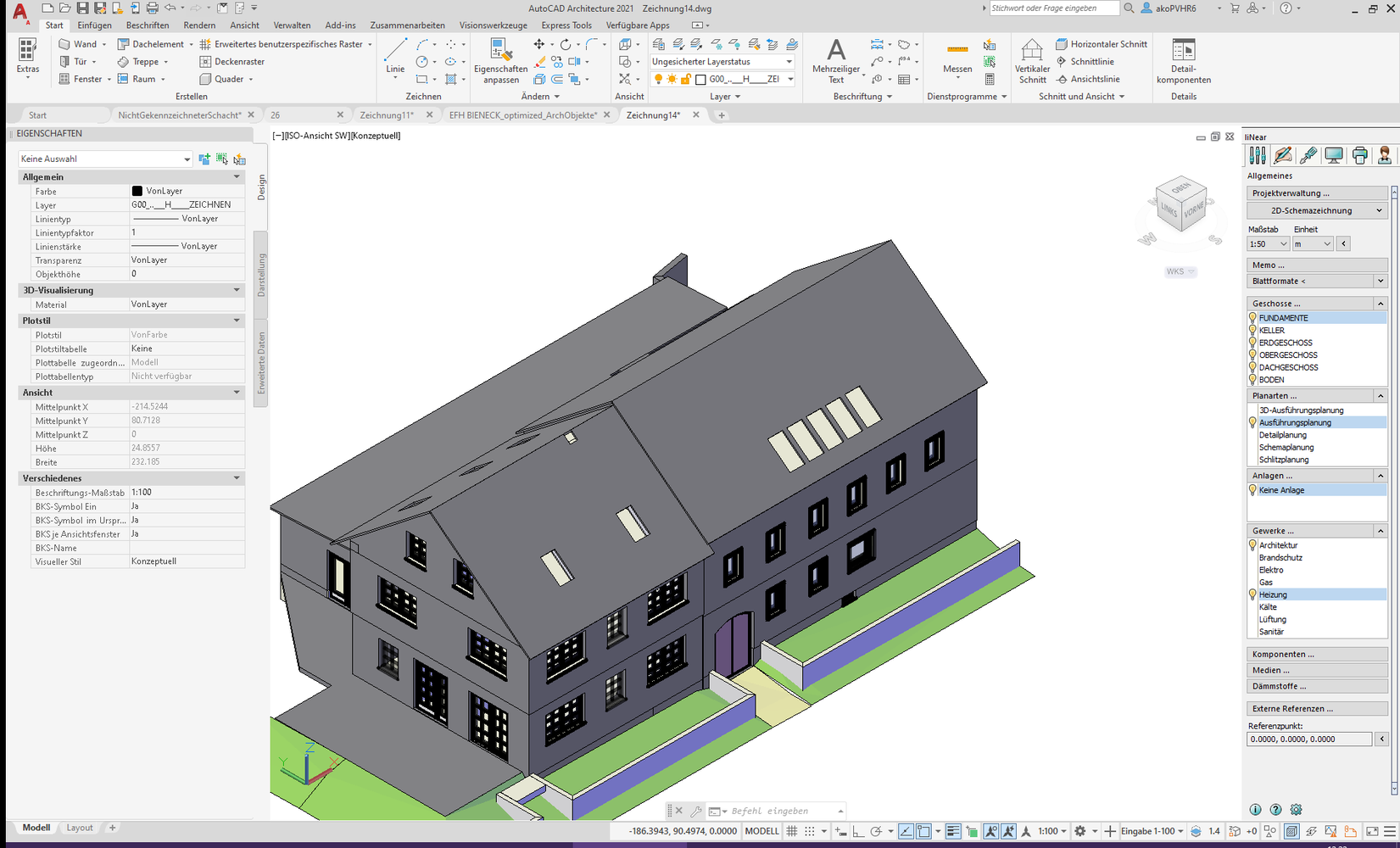Viewport: 1400px width, 848px height.
Task: Click the Externe Referenzen button
Action: click(x=1317, y=709)
